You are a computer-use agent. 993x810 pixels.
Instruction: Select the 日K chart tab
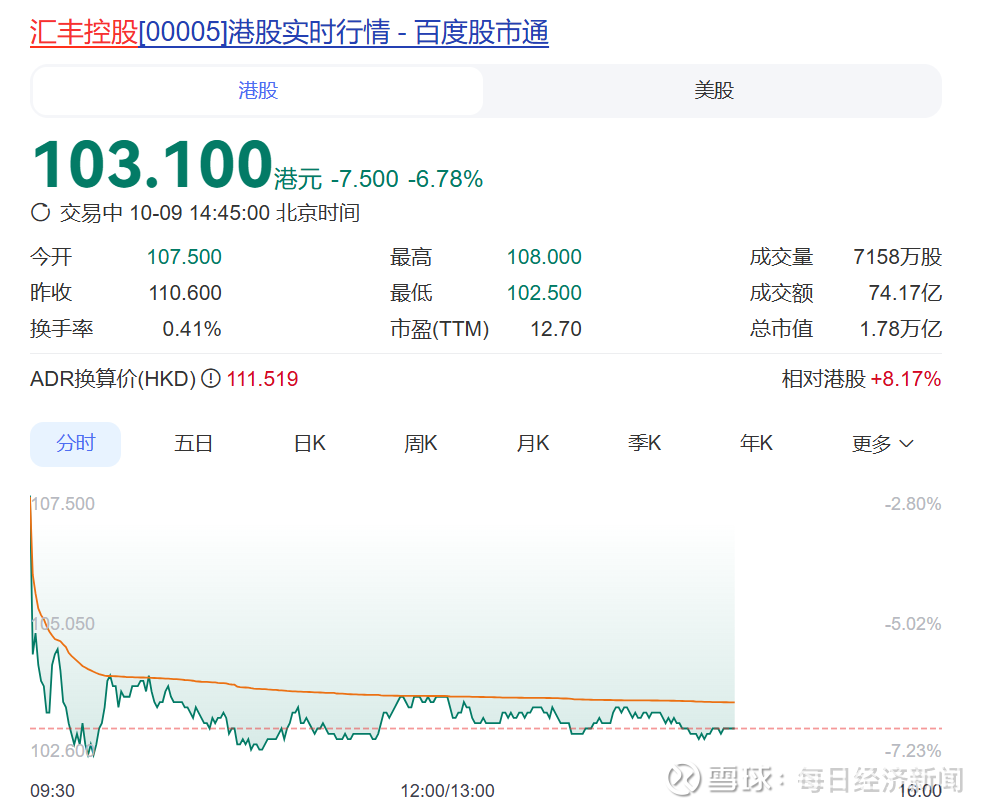tap(310, 443)
